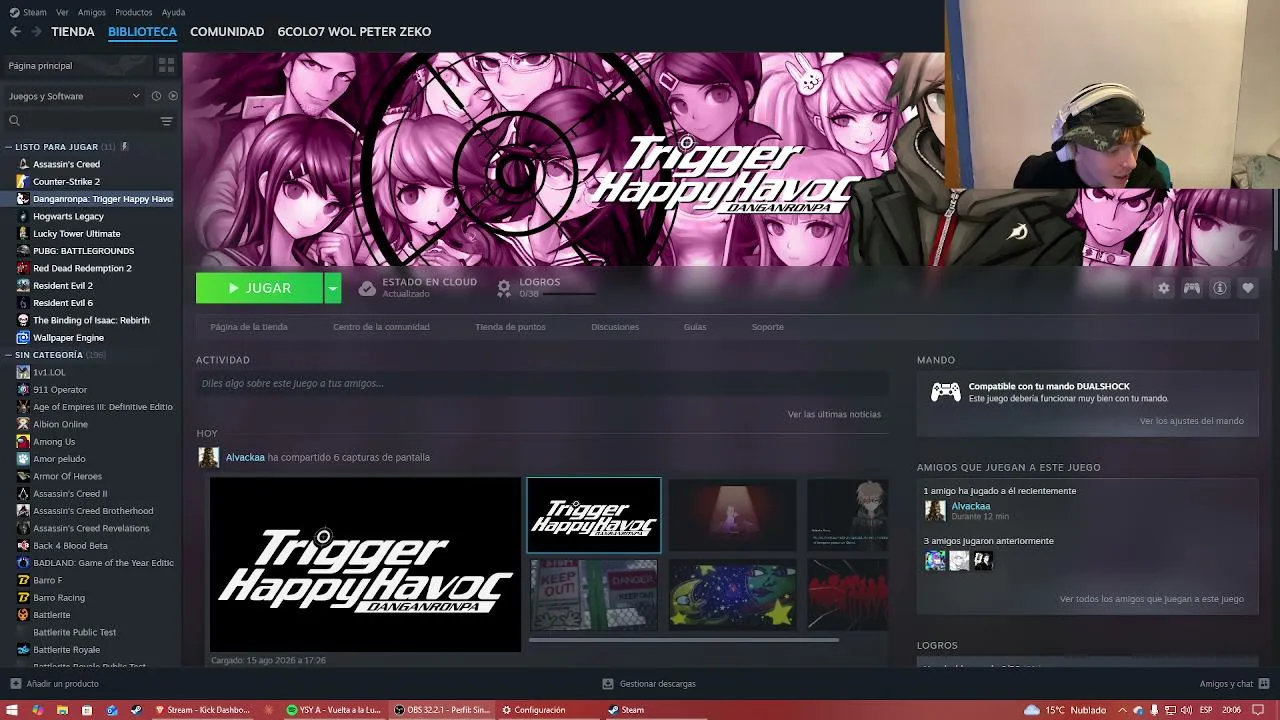This screenshot has width=1280, height=720.
Task: Open advanced library filter options
Action: (166, 121)
